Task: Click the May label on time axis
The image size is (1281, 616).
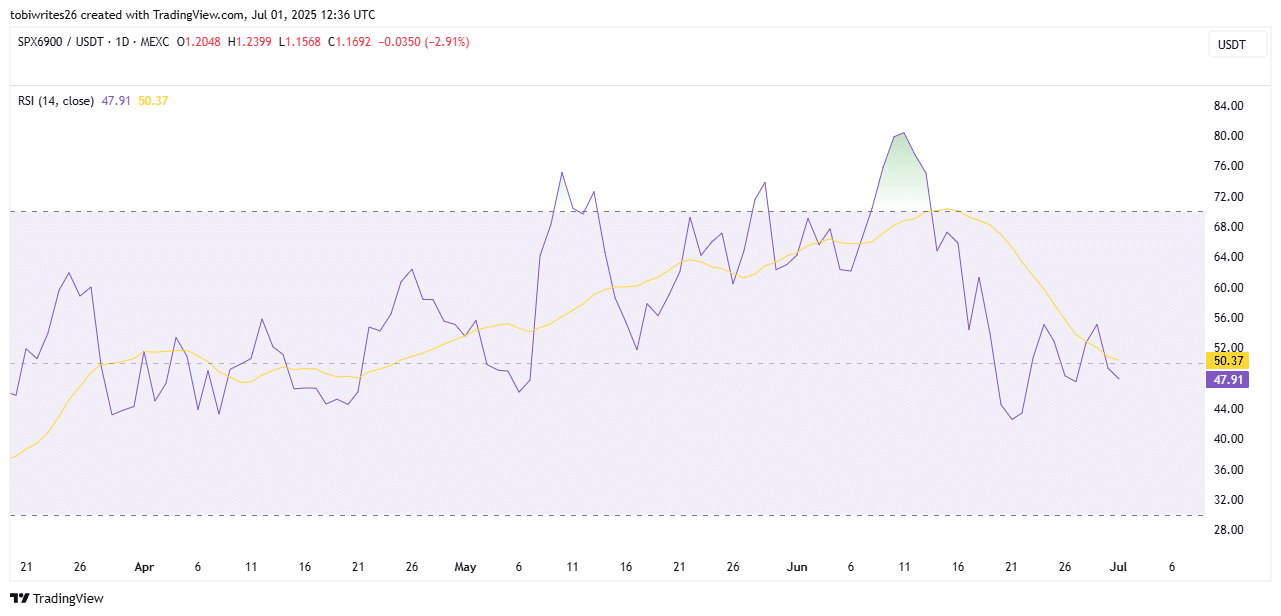Action: click(465, 567)
